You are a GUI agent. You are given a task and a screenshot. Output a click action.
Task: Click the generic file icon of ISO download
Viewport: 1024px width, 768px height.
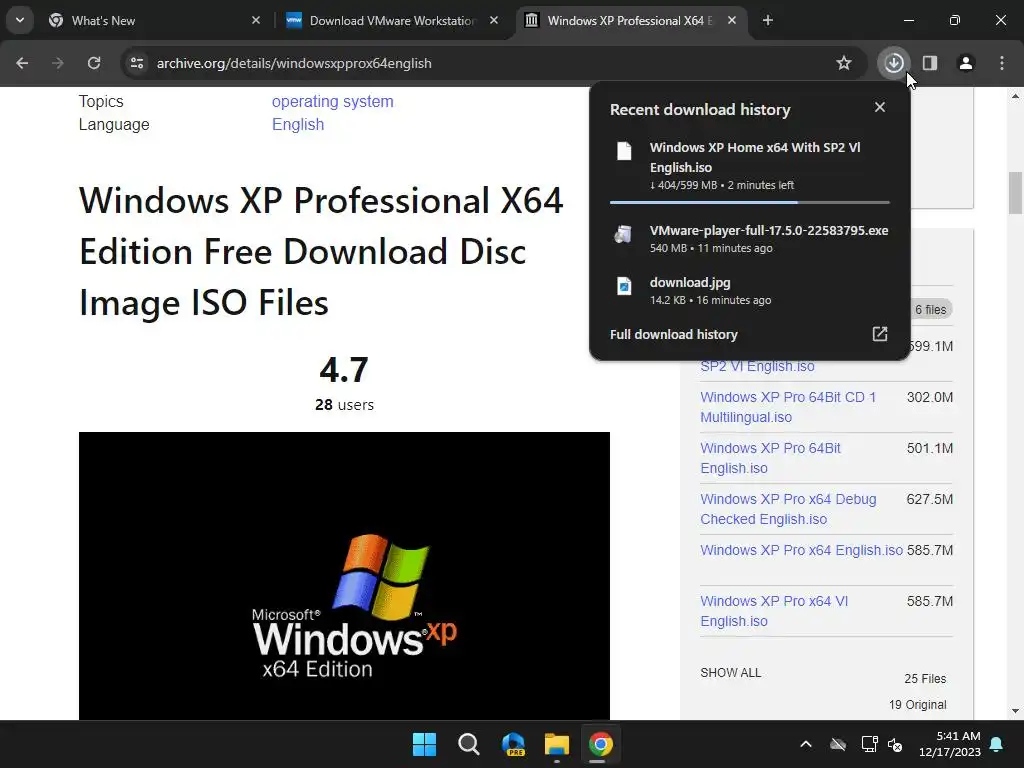[x=624, y=151]
